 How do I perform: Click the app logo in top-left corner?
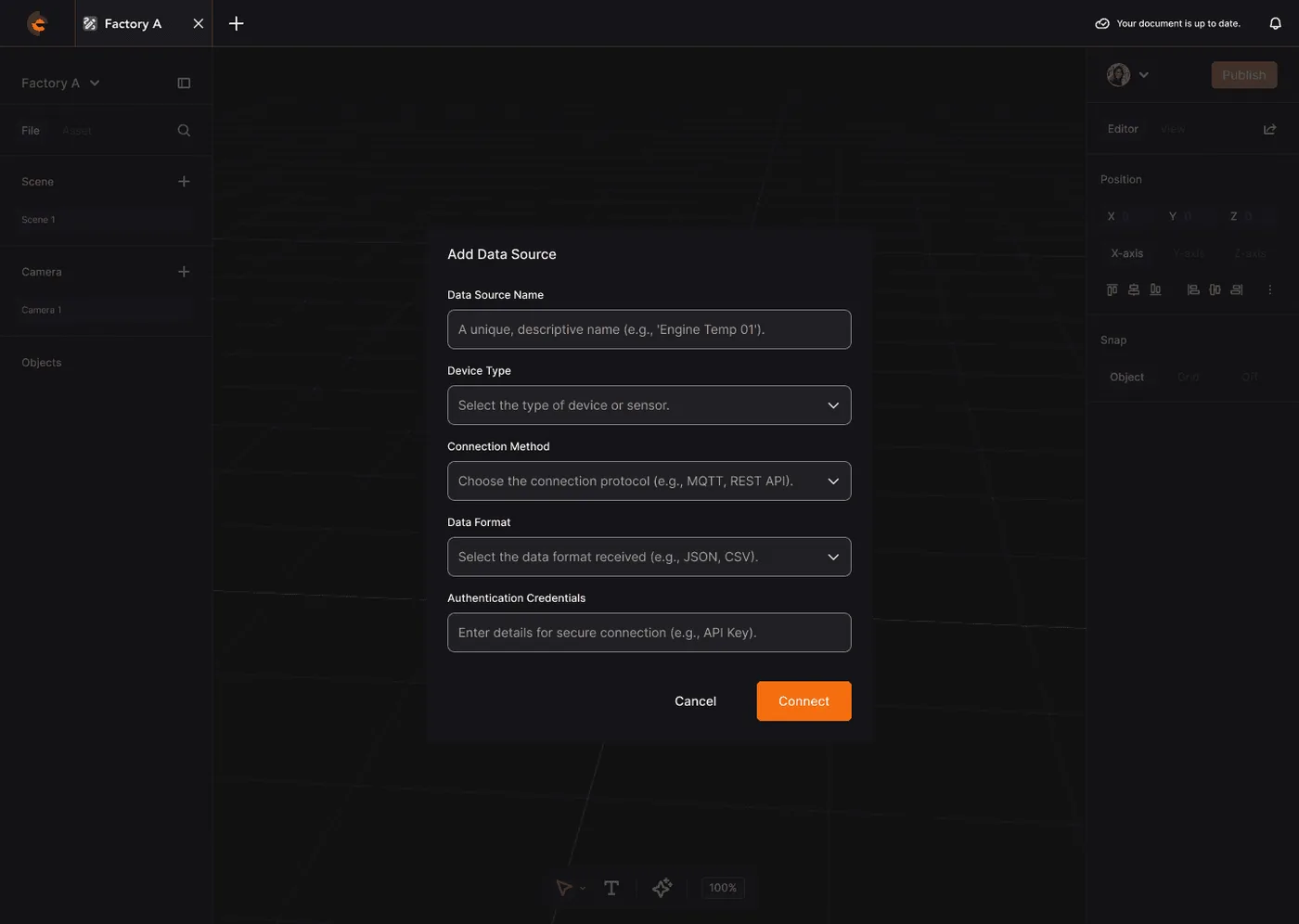coord(37,23)
